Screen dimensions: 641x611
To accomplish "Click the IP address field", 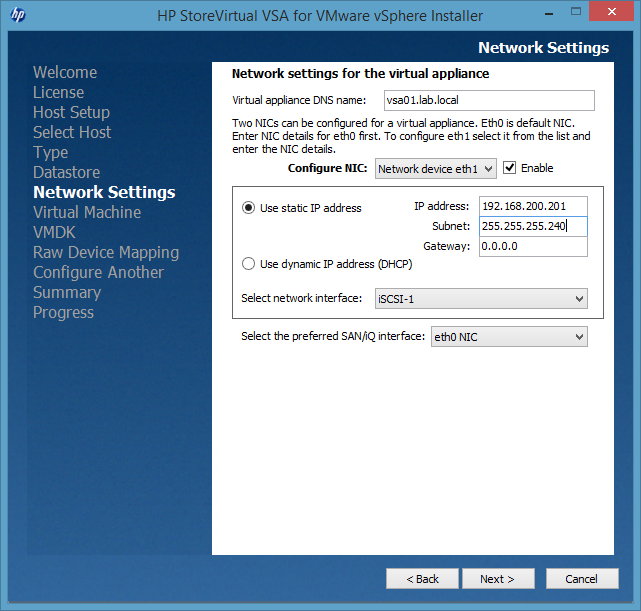I will pyautogui.click(x=533, y=206).
